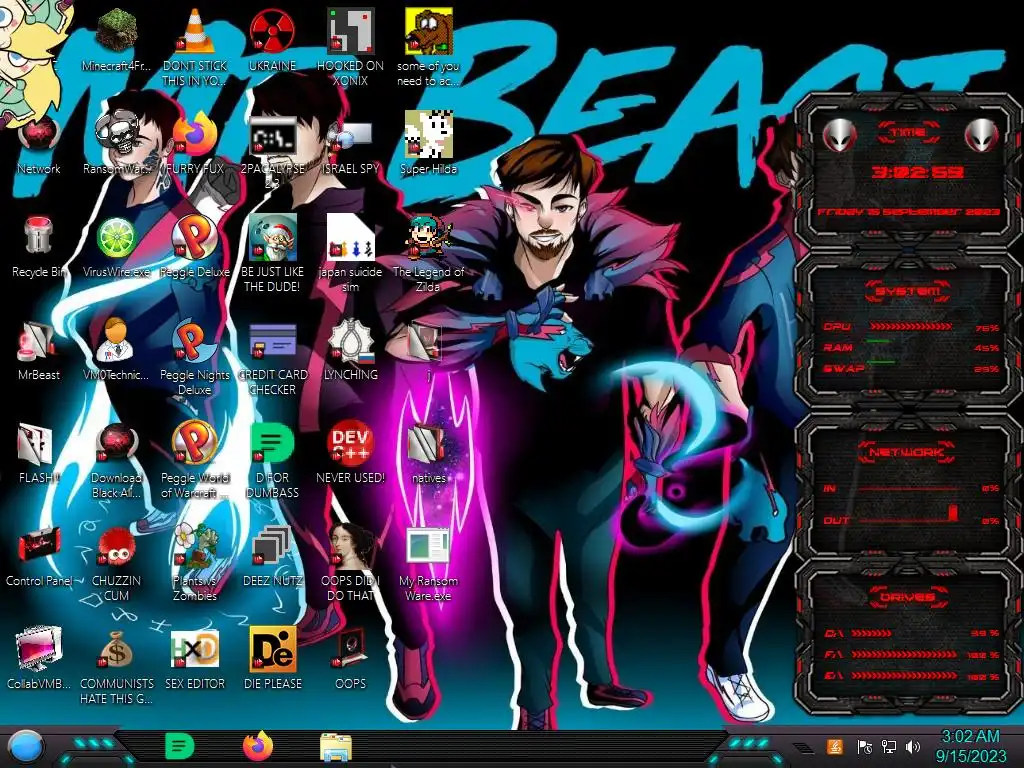1024x768 pixels.
Task: Click the Start orb button
Action: (x=27, y=746)
